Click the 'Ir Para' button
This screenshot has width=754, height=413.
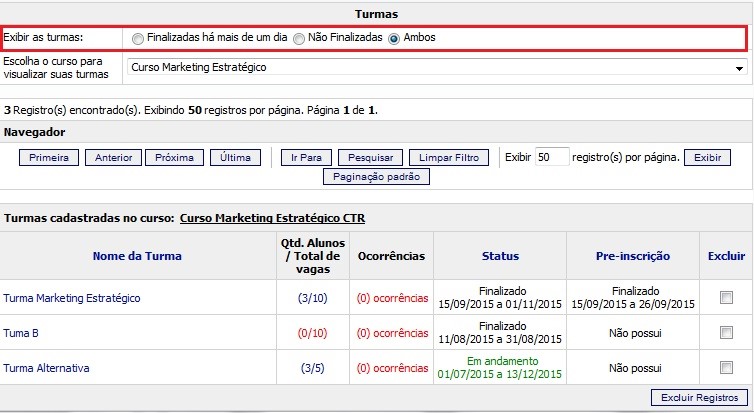pyautogui.click(x=306, y=158)
